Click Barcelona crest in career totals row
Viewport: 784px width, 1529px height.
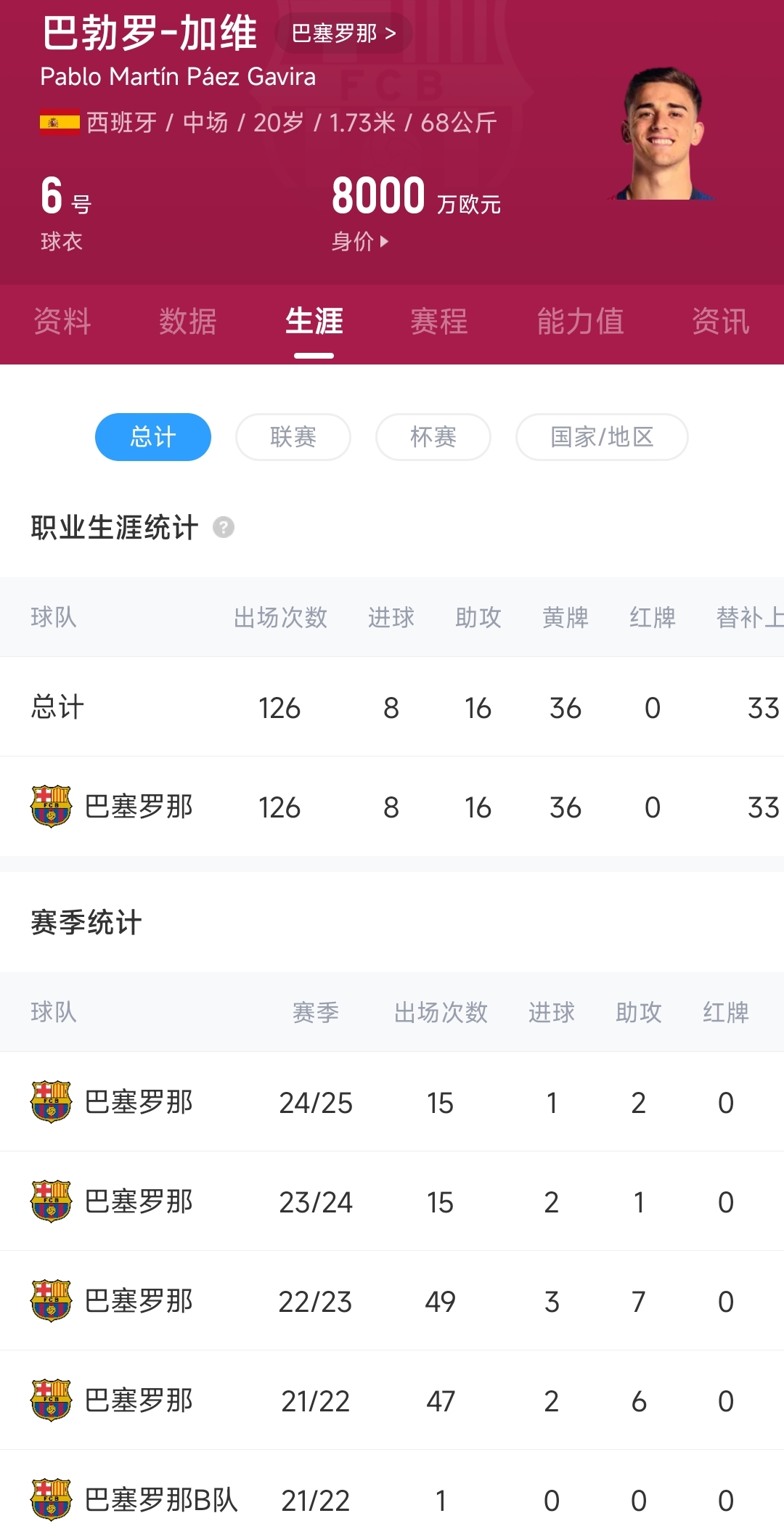tap(51, 807)
